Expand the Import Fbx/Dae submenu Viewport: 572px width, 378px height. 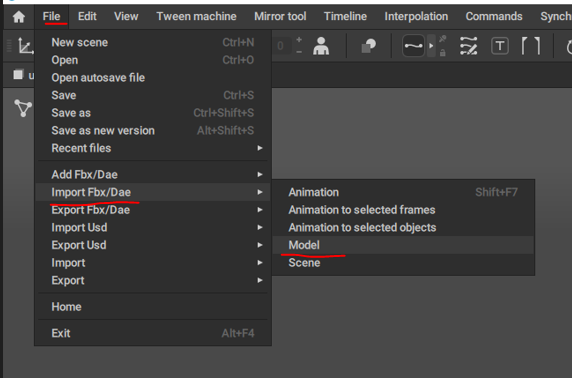point(153,192)
